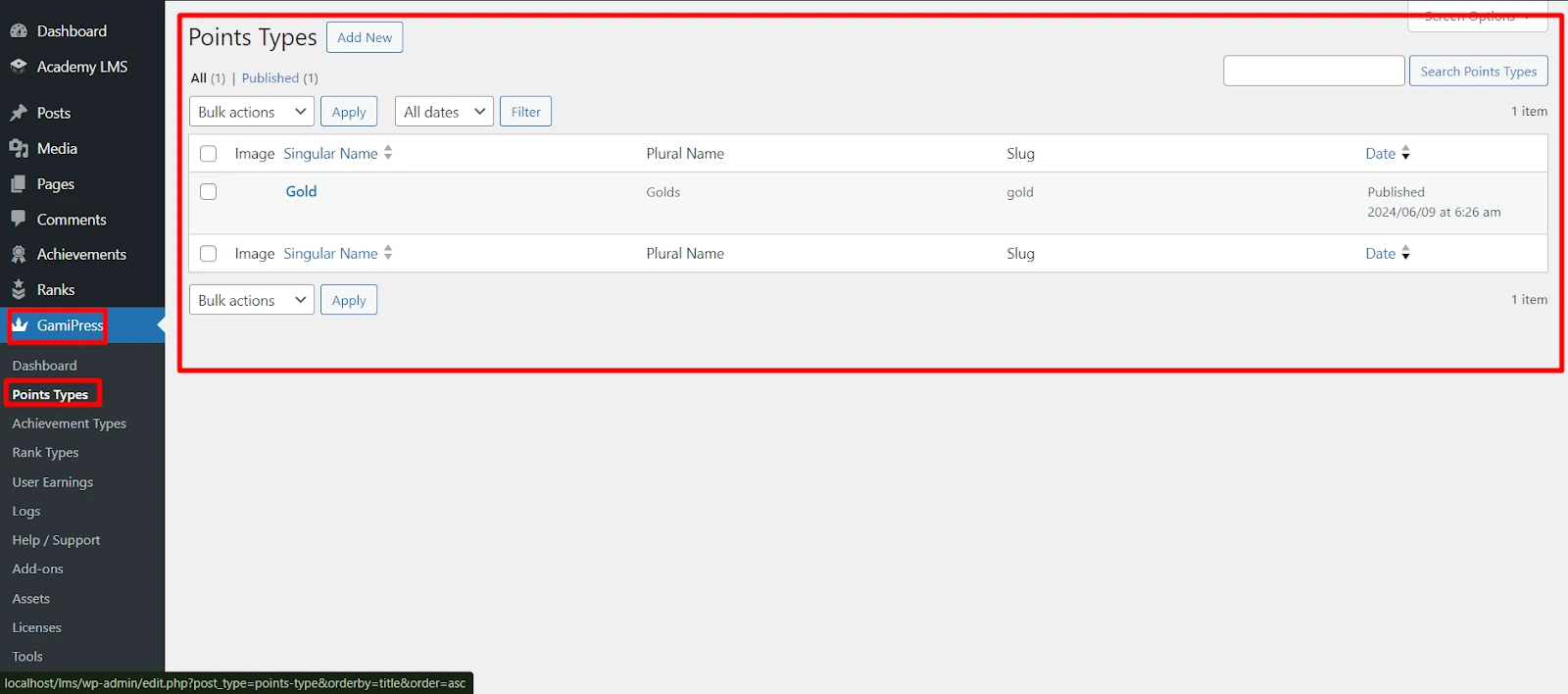Viewport: 1568px width, 694px height.
Task: Click the Search Points Types button
Action: pos(1479,71)
